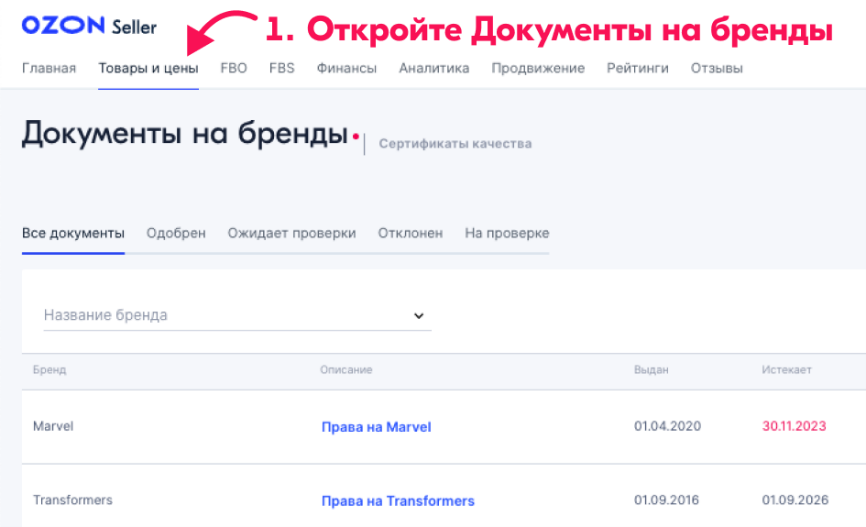Go to the FBS section

(x=281, y=69)
